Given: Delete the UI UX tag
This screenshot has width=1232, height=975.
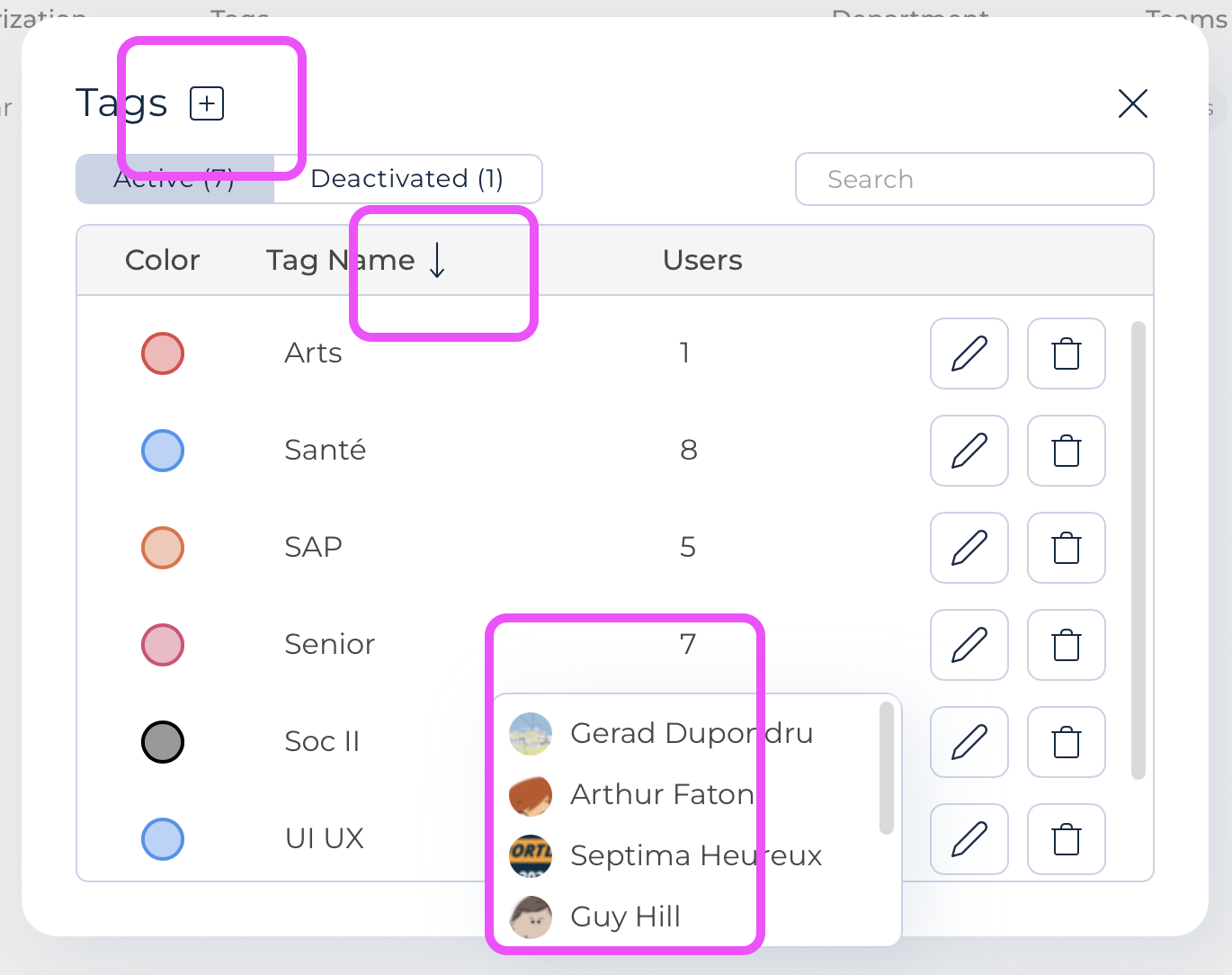Looking at the screenshot, I should pyautogui.click(x=1067, y=839).
